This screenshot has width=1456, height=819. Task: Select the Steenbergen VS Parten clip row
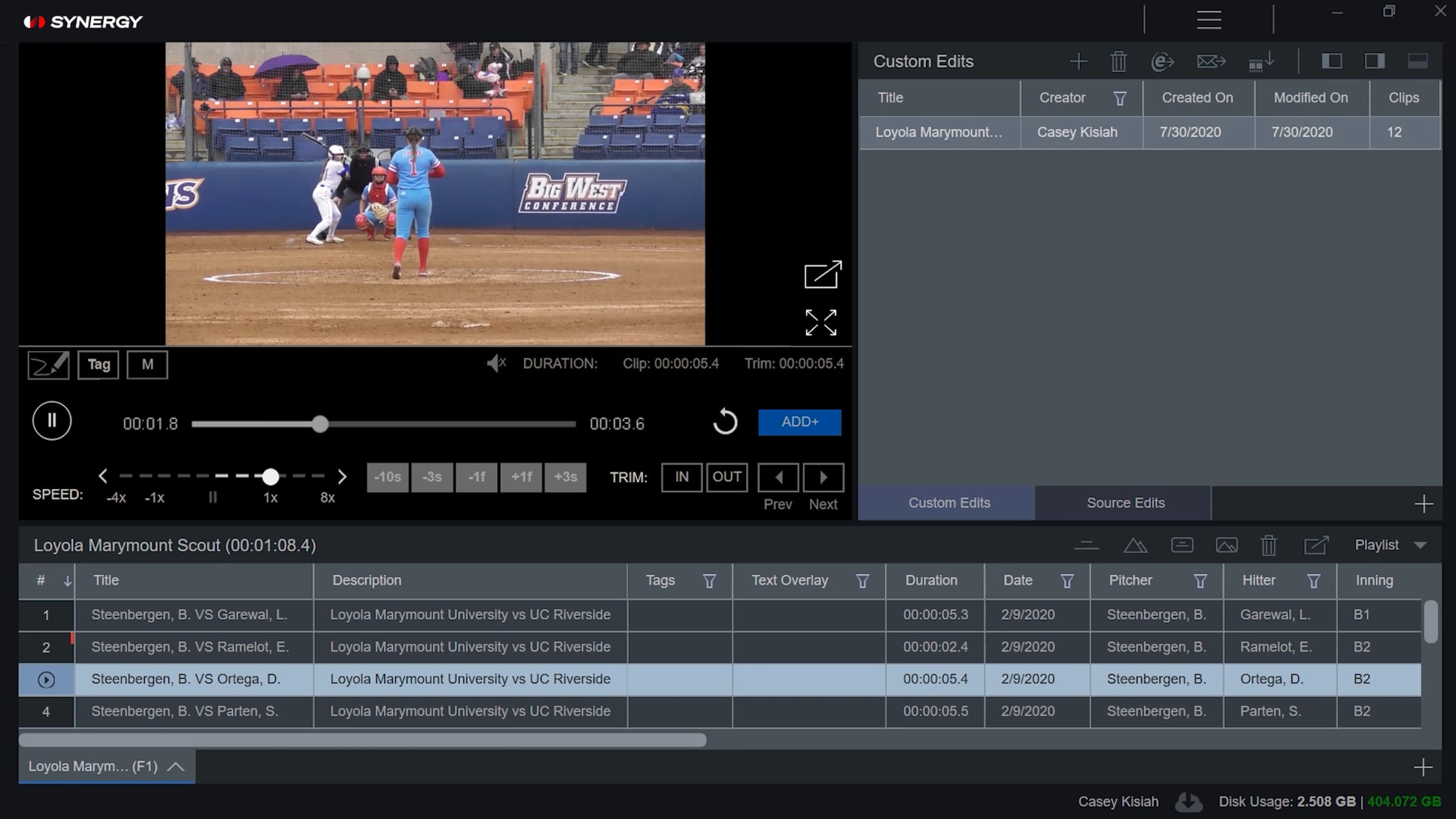(184, 712)
